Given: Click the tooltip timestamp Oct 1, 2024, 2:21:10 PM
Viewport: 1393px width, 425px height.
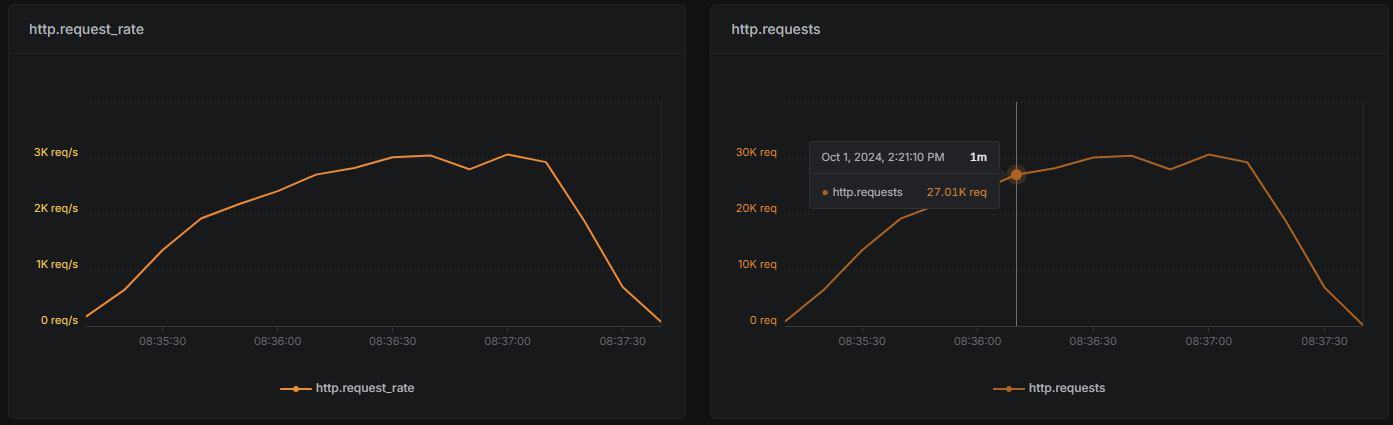Looking at the screenshot, I should click(883, 157).
